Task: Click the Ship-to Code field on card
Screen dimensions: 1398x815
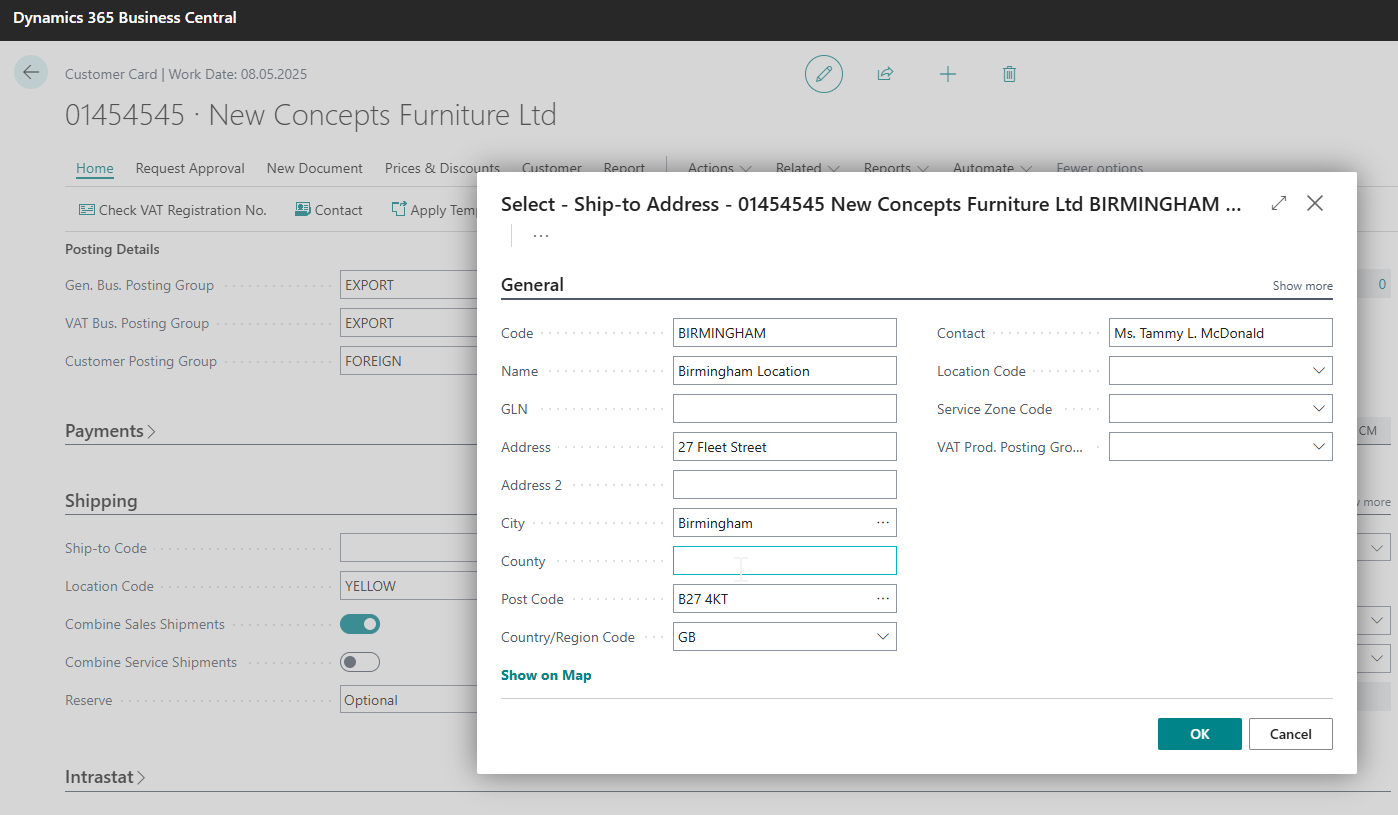Action: point(408,548)
